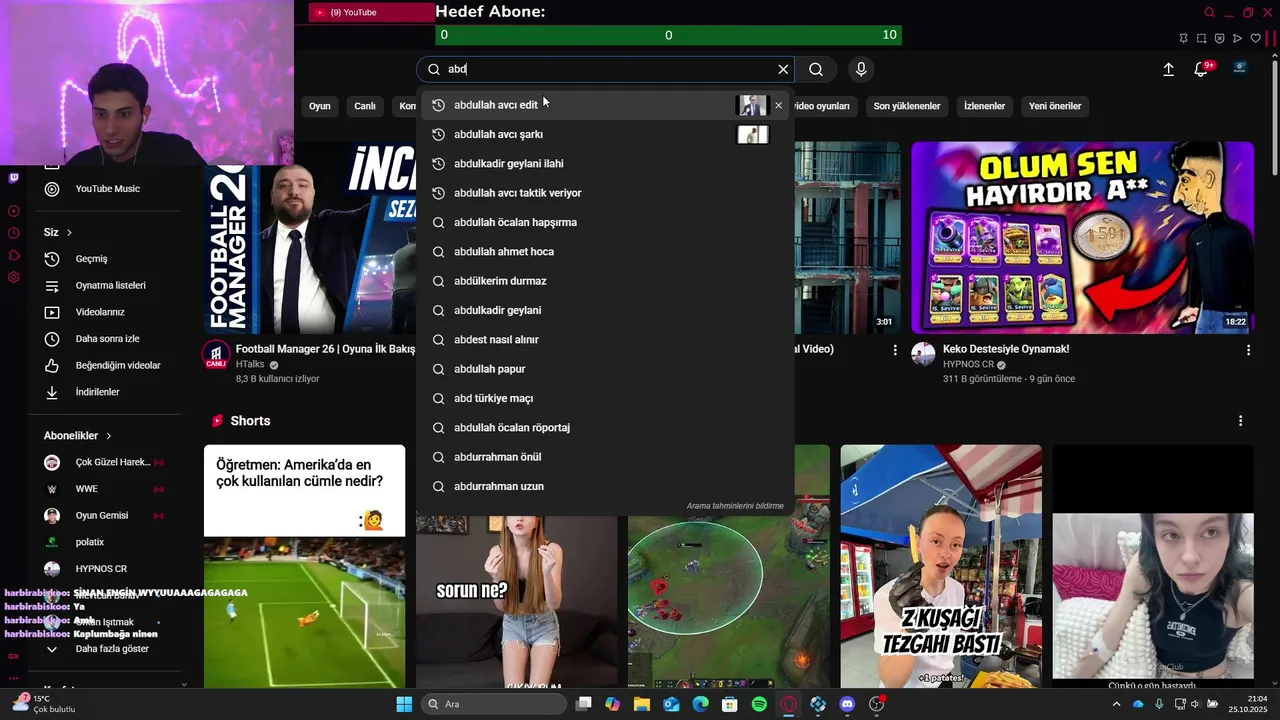The width and height of the screenshot is (1280, 720).
Task: Select the 'Canlı' filter chip
Action: point(365,106)
